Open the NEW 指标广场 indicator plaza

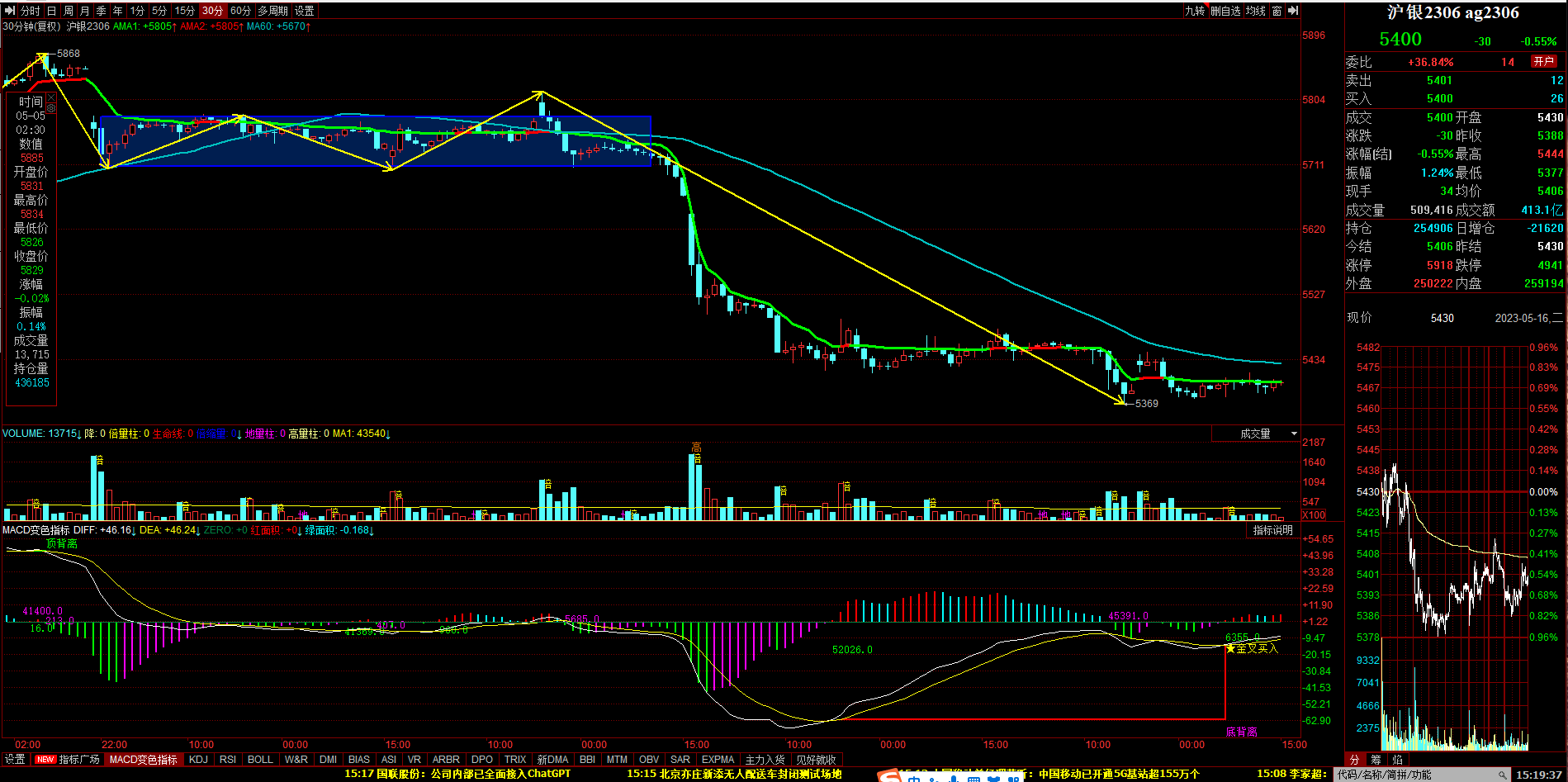click(x=69, y=759)
